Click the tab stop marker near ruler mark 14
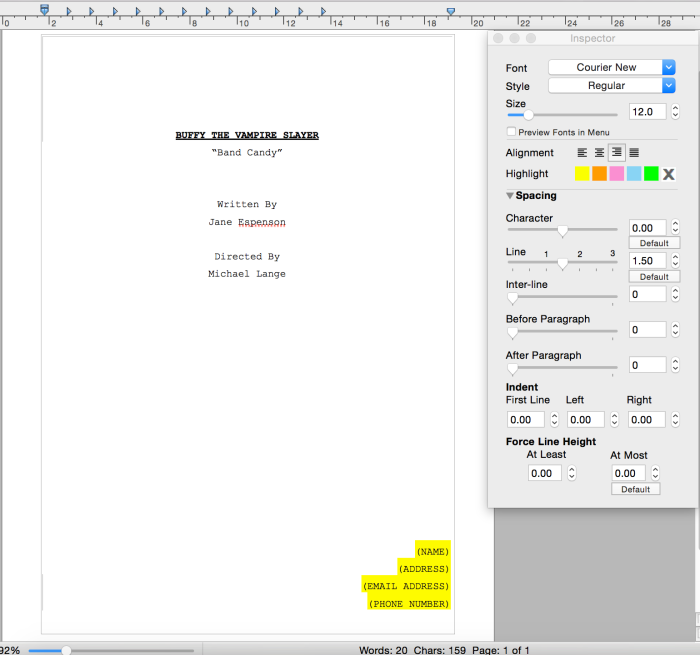Viewport: 700px width, 655px height. click(323, 11)
